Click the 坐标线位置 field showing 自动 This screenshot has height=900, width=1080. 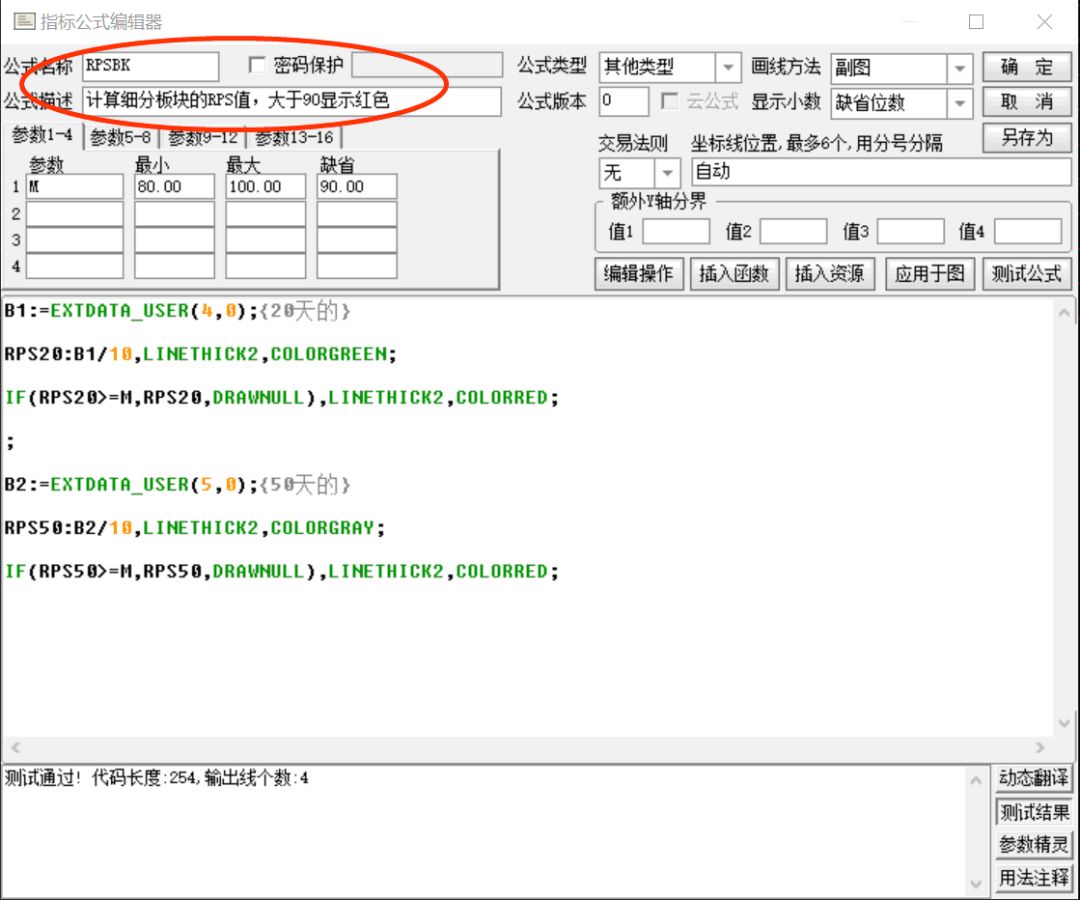click(x=880, y=172)
